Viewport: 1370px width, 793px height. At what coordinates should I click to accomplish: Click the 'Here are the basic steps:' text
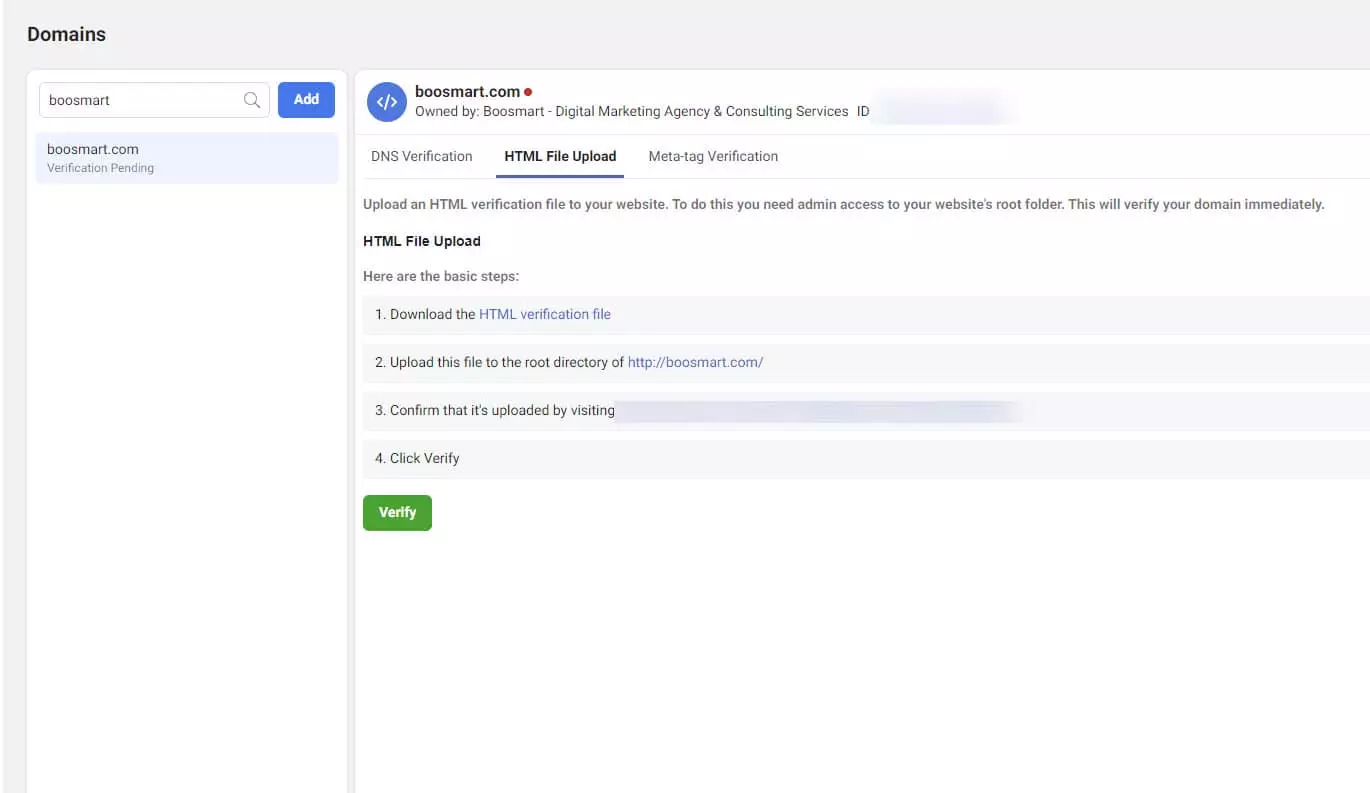pos(441,276)
